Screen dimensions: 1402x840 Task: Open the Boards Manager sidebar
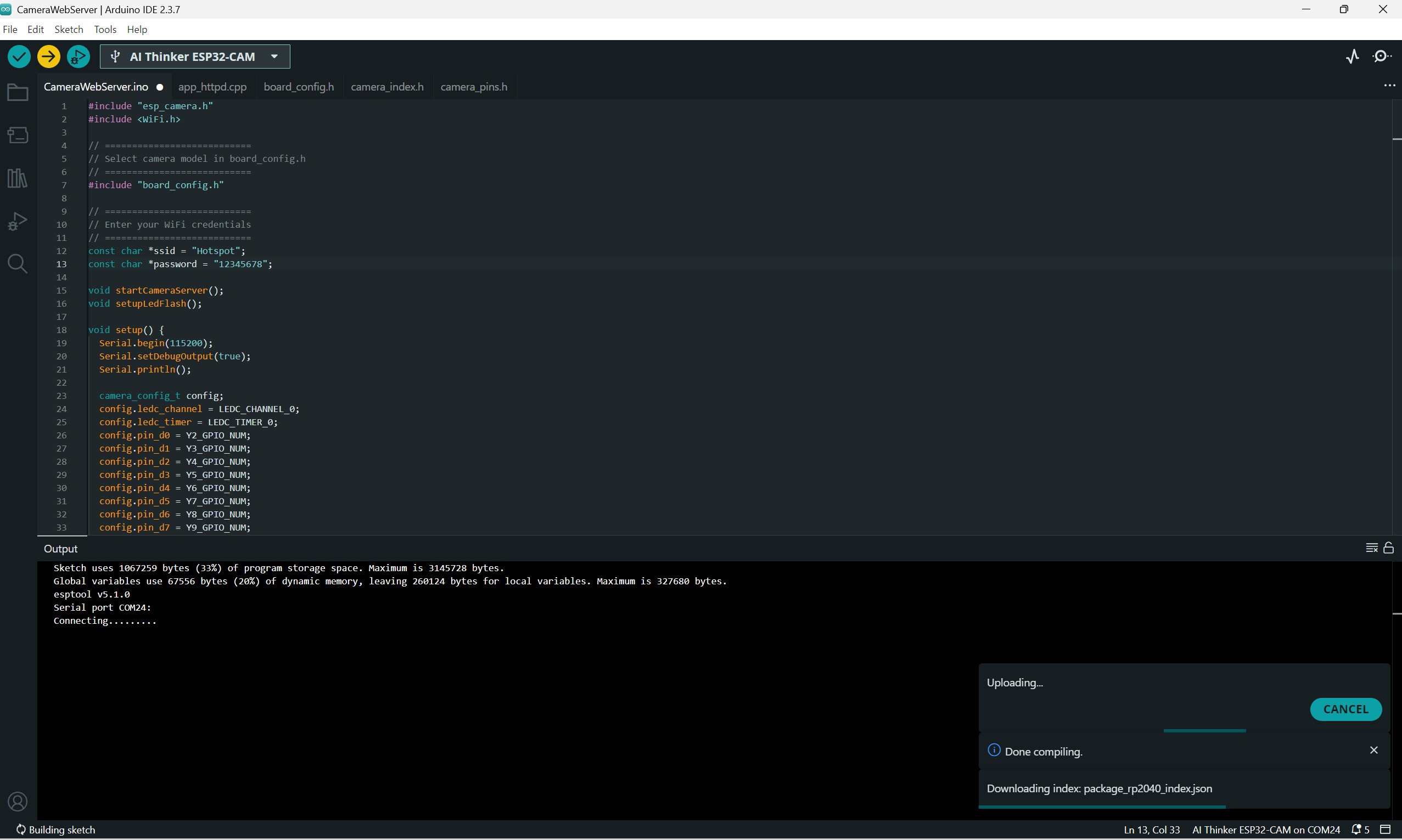tap(18, 136)
